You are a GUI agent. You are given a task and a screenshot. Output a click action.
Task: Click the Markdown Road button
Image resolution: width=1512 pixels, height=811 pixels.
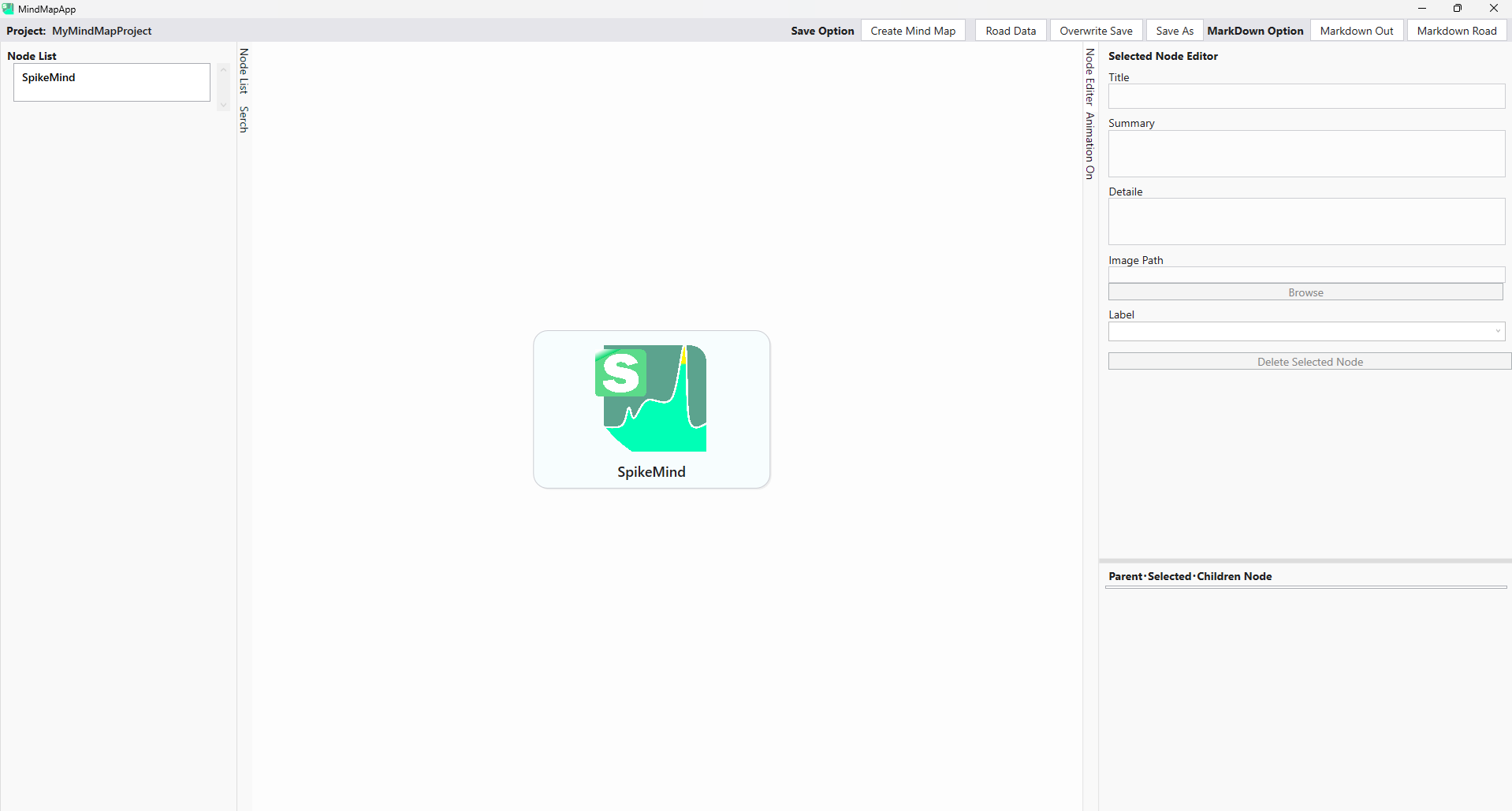[x=1456, y=30]
